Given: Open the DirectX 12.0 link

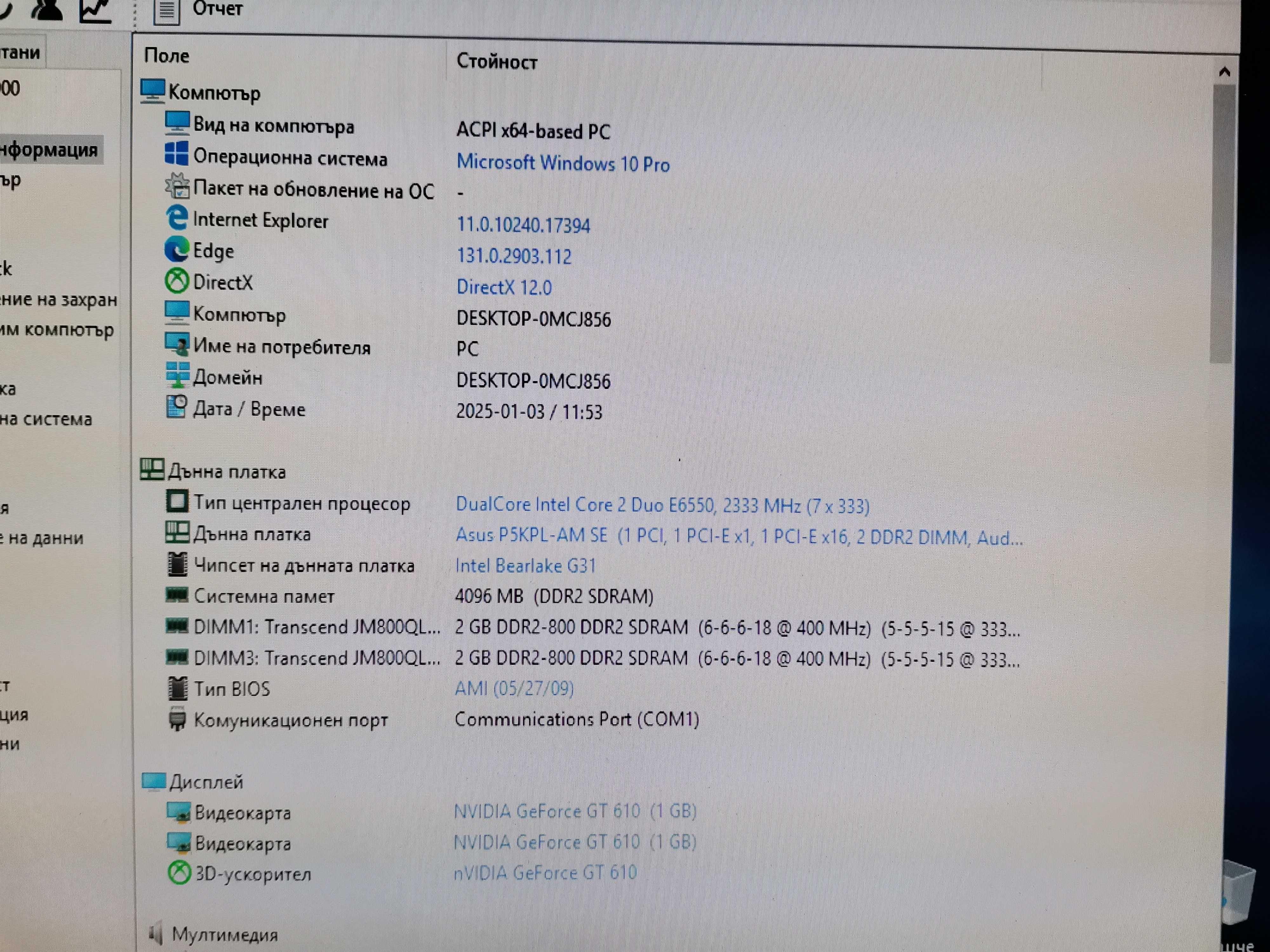Looking at the screenshot, I should [x=504, y=287].
